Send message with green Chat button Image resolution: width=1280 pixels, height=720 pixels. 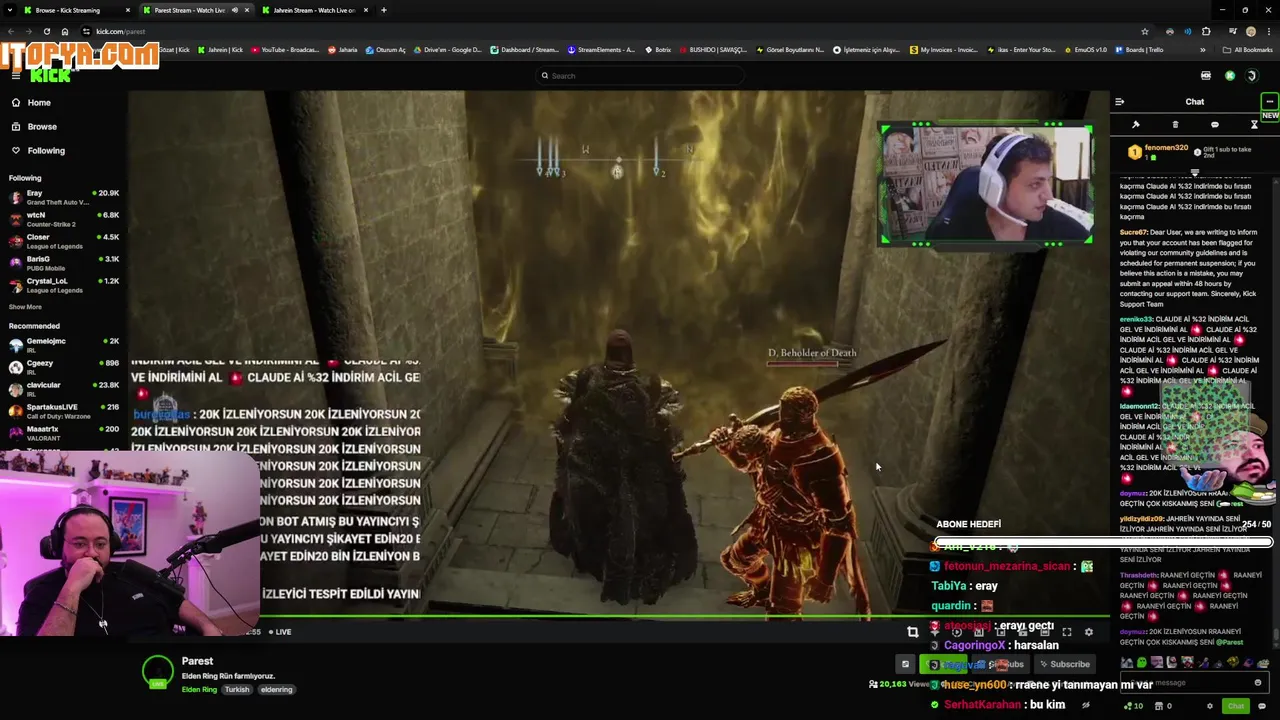1236,706
